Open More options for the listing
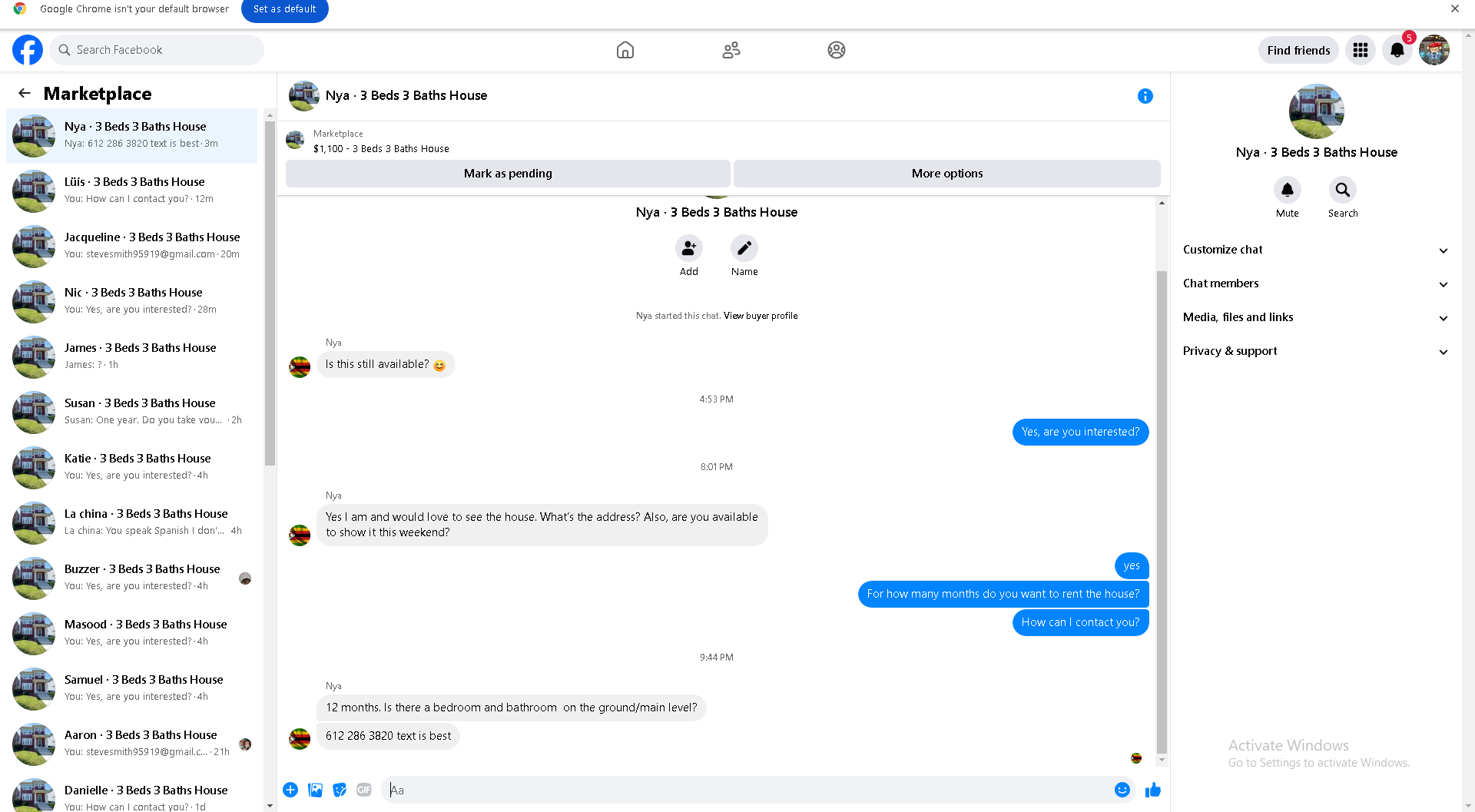The image size is (1475, 812). 947,174
